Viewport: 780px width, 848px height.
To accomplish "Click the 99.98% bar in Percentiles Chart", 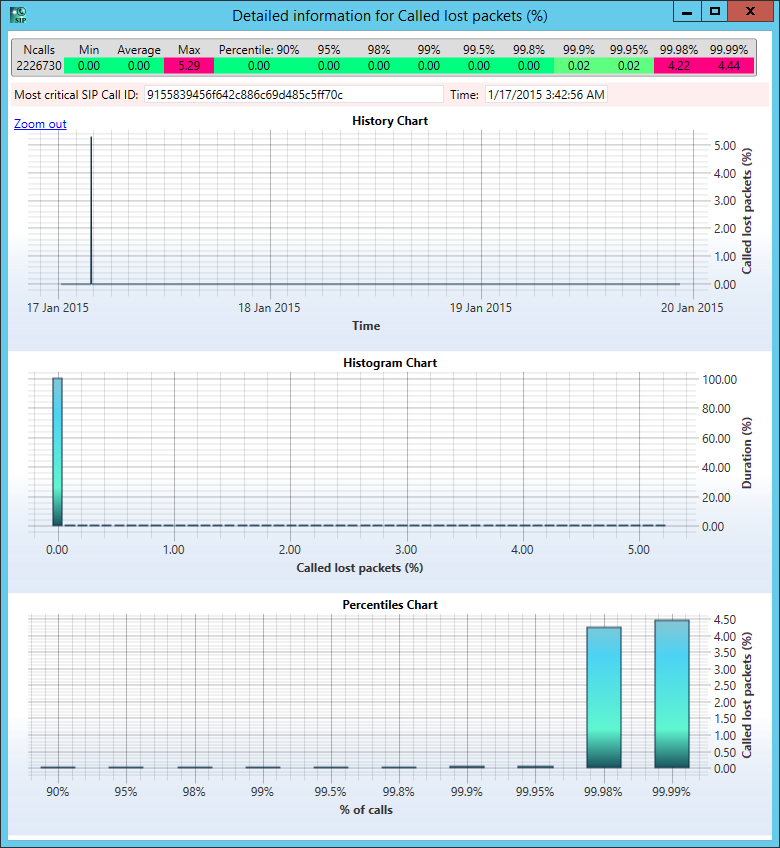I will (604, 697).
